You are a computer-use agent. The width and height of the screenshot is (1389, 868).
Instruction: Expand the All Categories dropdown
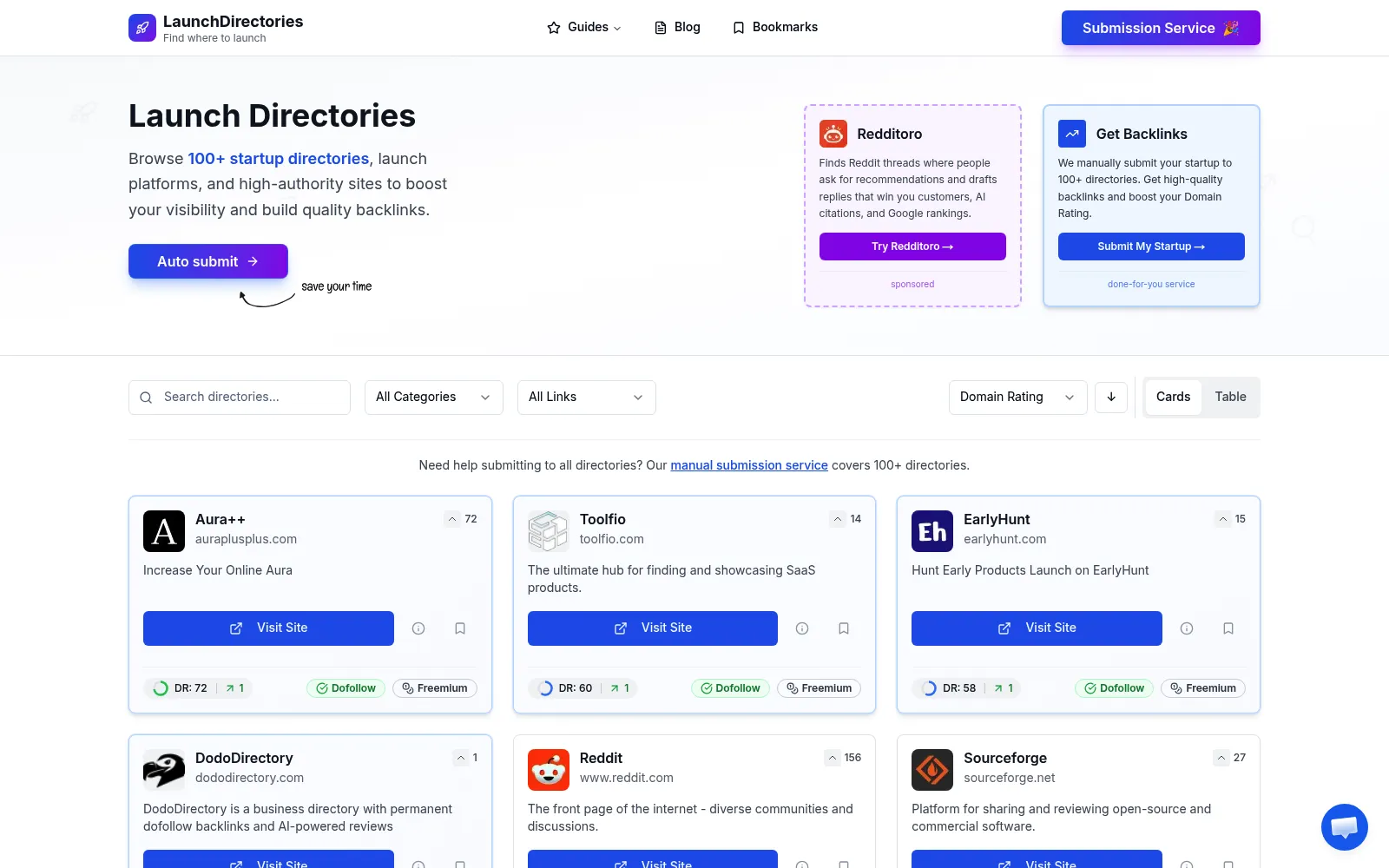[x=434, y=398]
